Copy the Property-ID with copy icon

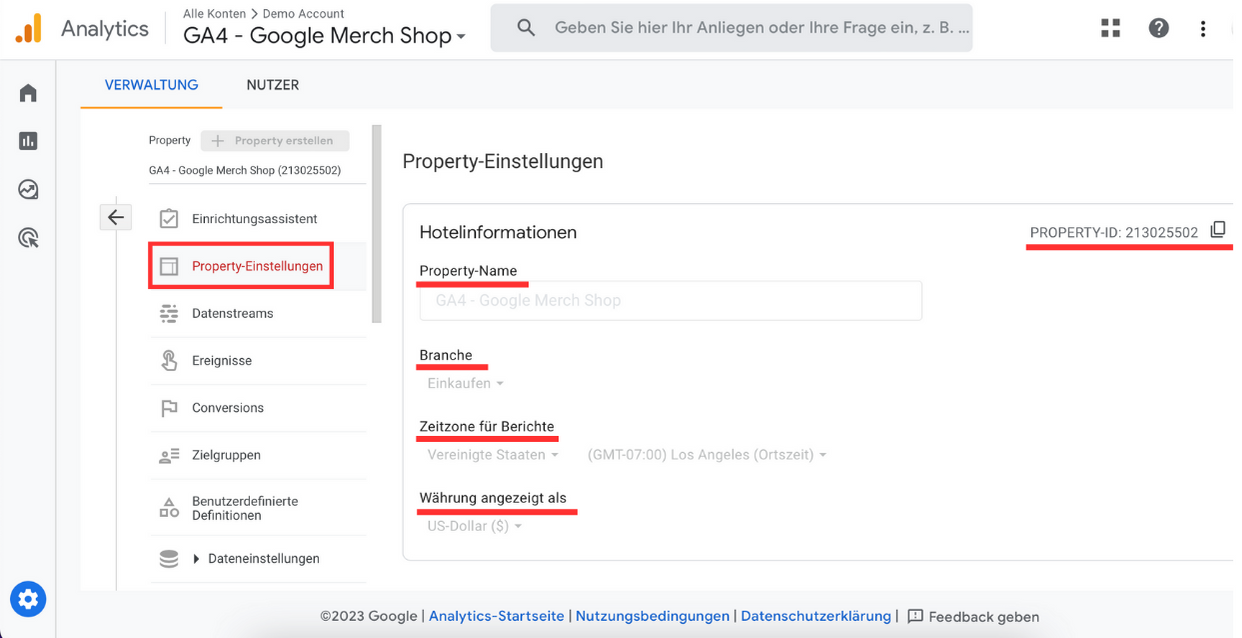pos(1217,230)
